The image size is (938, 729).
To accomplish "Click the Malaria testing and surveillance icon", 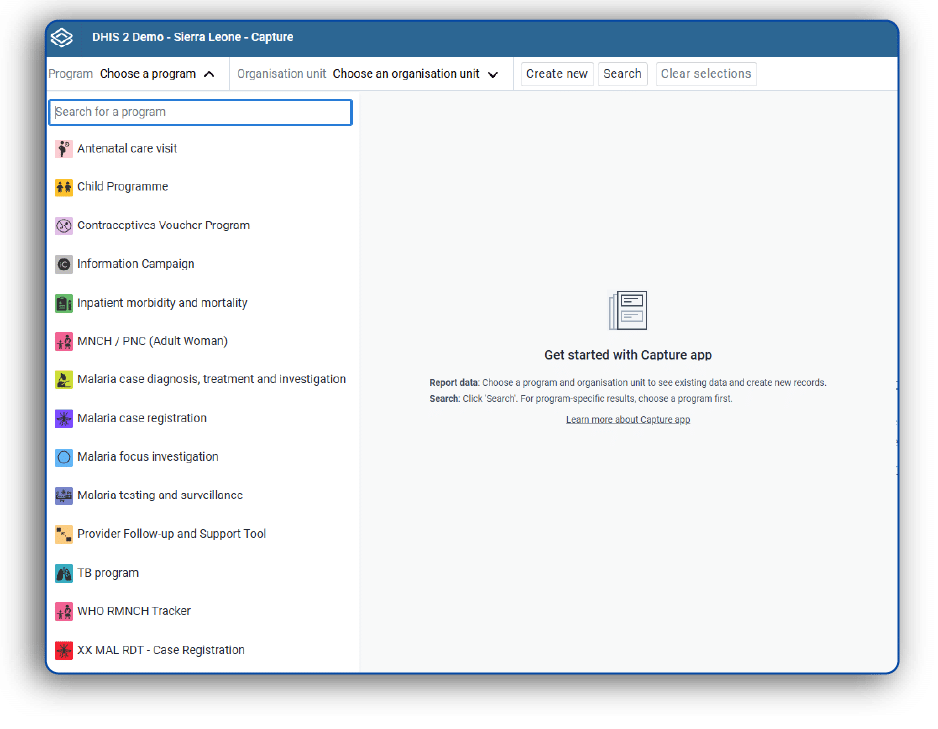I will 64,496.
